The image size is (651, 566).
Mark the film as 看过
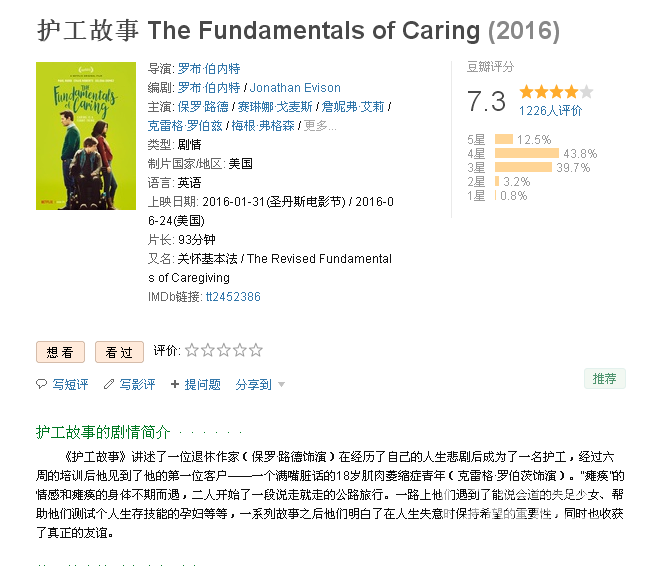[x=119, y=352]
